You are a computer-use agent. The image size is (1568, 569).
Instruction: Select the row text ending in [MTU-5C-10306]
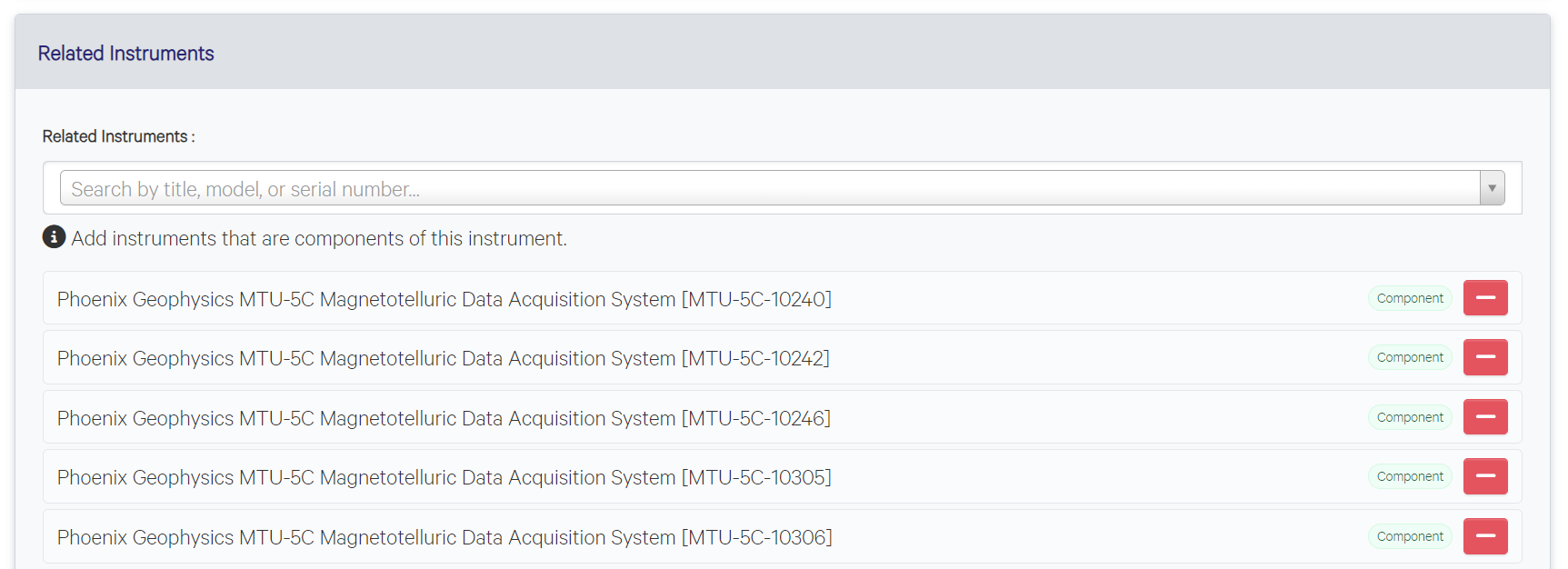(x=444, y=537)
